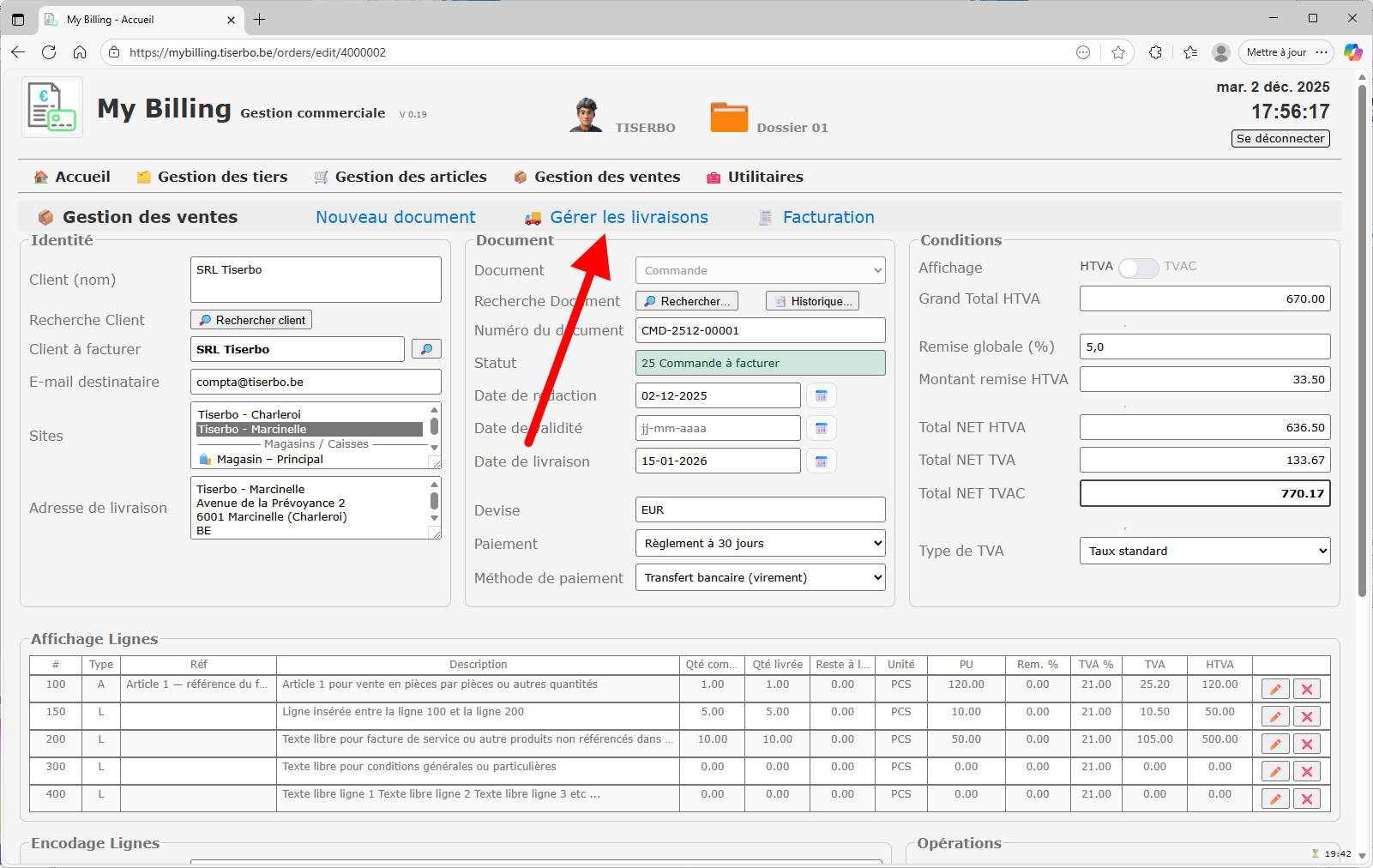Screen dimensions: 1373x868
Task: Click the My Billing logo icon
Action: tap(52, 107)
